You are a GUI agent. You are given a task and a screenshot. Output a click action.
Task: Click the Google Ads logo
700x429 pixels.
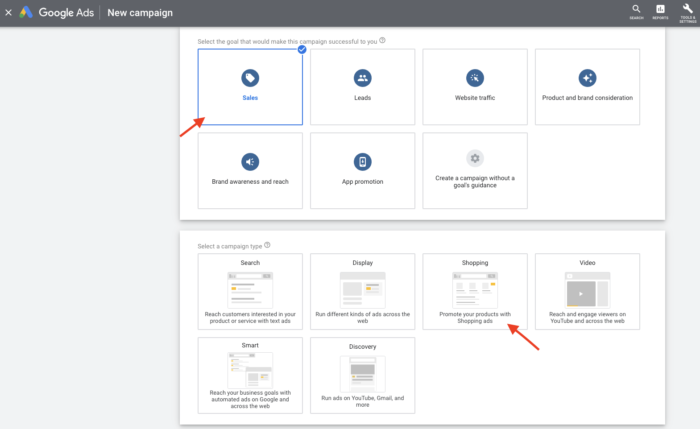(27, 12)
